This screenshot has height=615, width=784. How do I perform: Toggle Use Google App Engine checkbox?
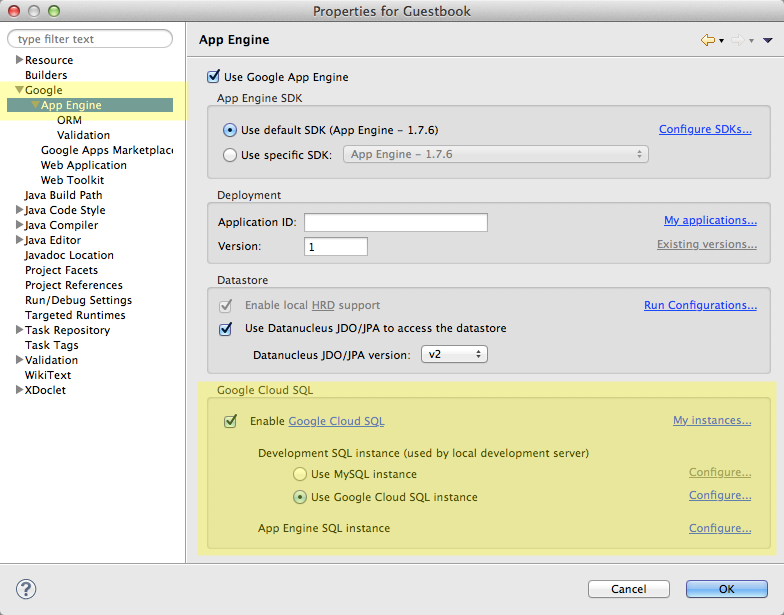pyautogui.click(x=214, y=76)
